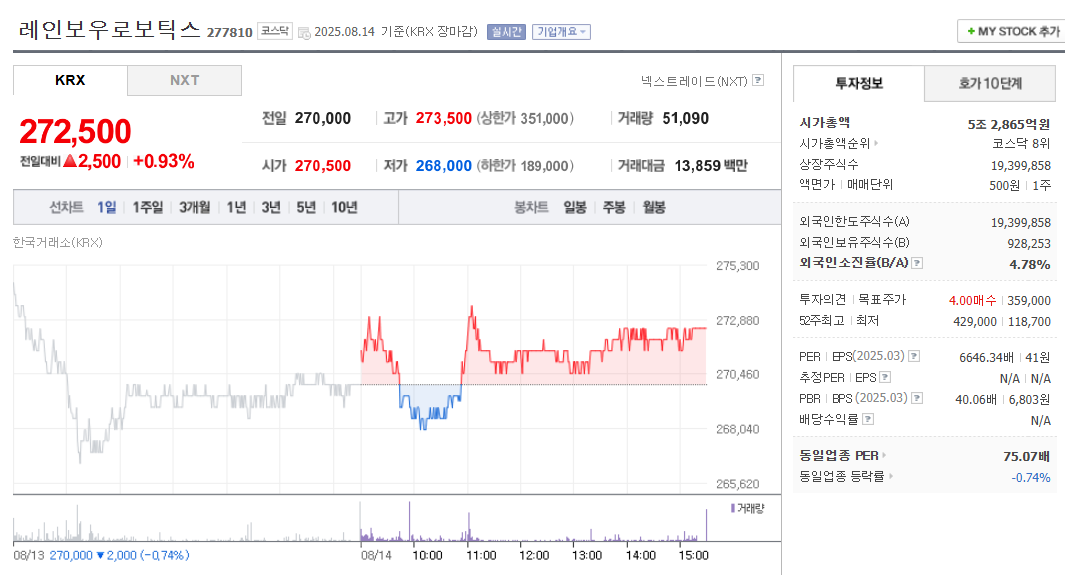1065x575 pixels.
Task: Click the stock code 277810
Action: [230, 32]
